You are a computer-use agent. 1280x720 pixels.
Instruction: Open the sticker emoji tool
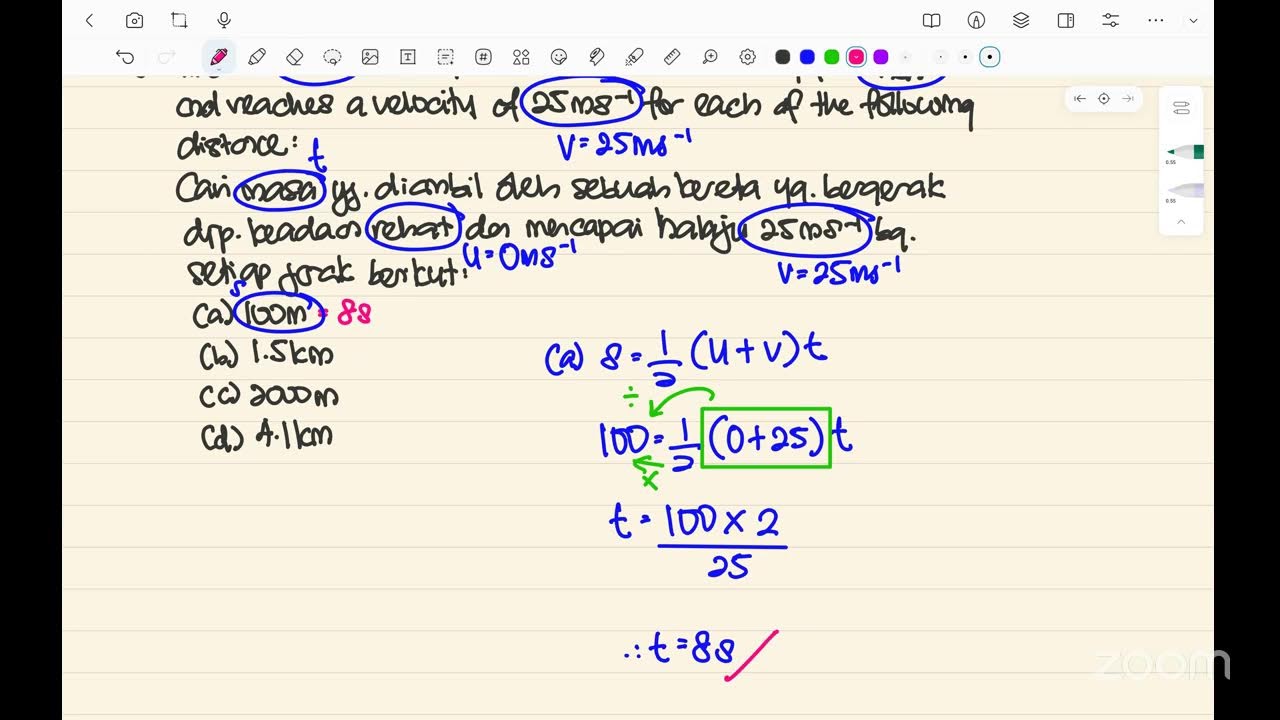[x=559, y=57]
